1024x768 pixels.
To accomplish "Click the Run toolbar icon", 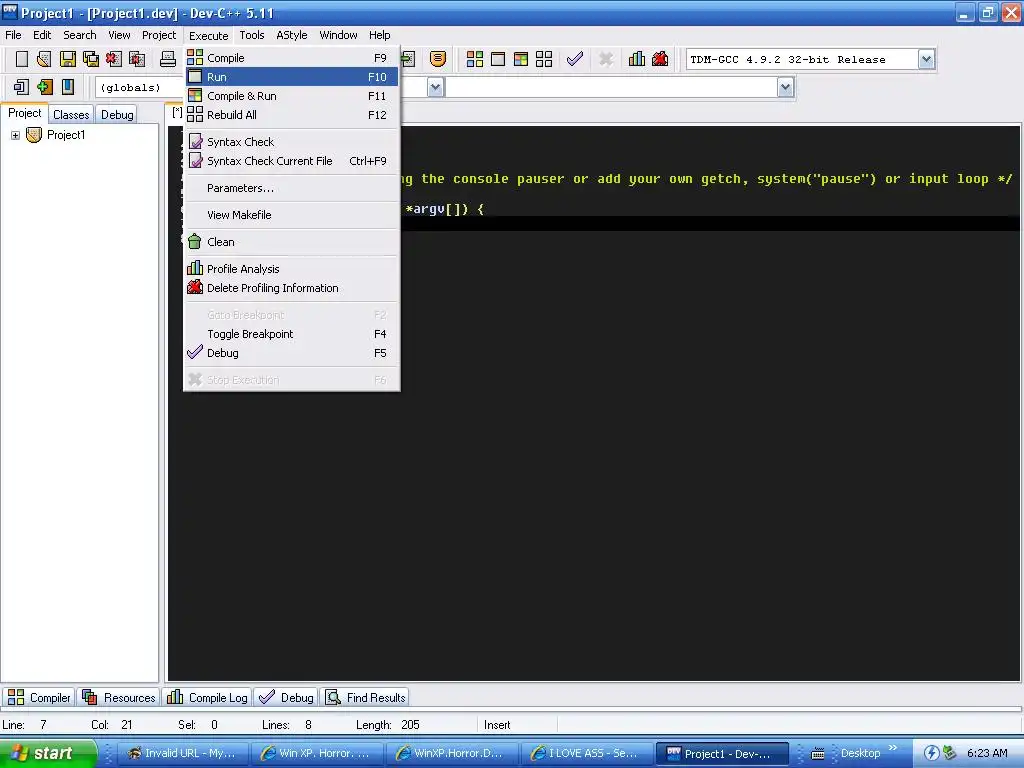I will [x=498, y=59].
